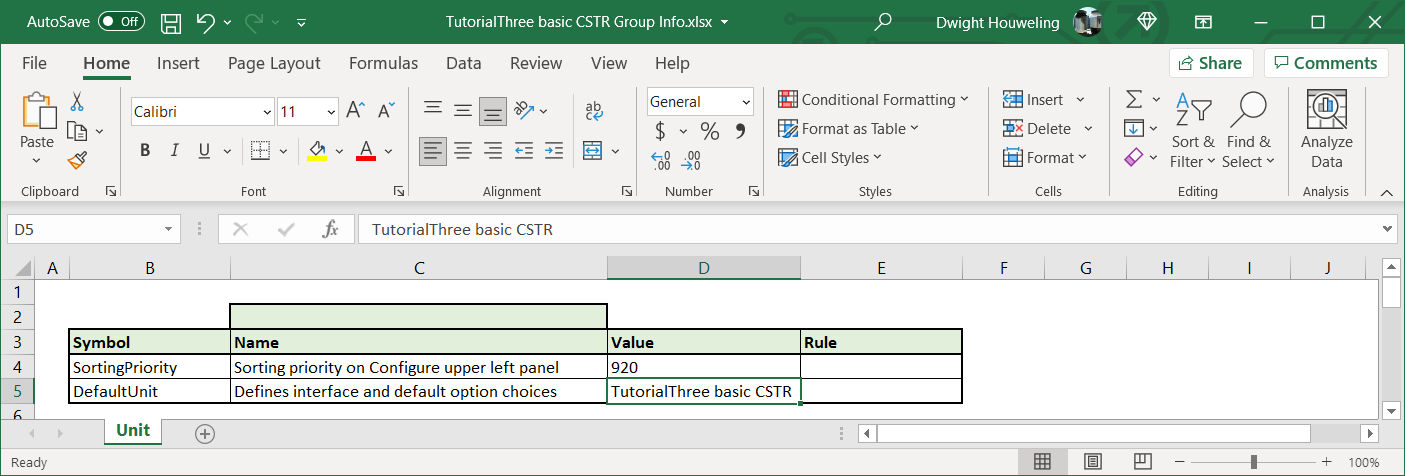Toggle Italic formatting
1405x476 pixels.
click(175, 151)
